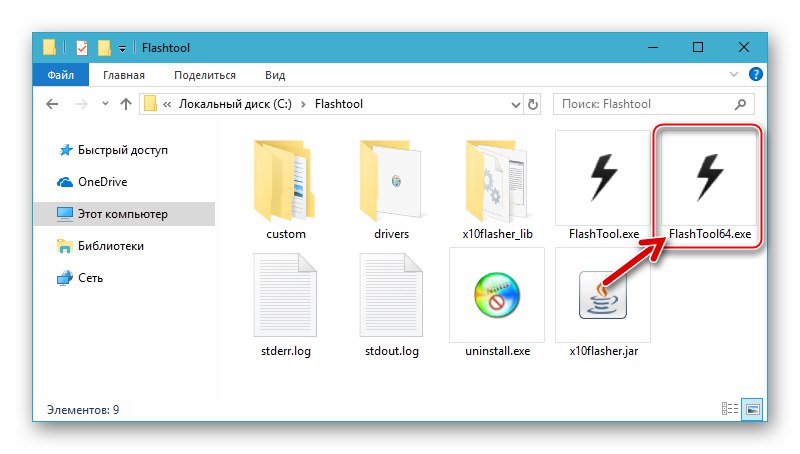Click Flashtool breadcrumb in address bar
Image resolution: width=800 pixels, height=454 pixels.
(339, 104)
